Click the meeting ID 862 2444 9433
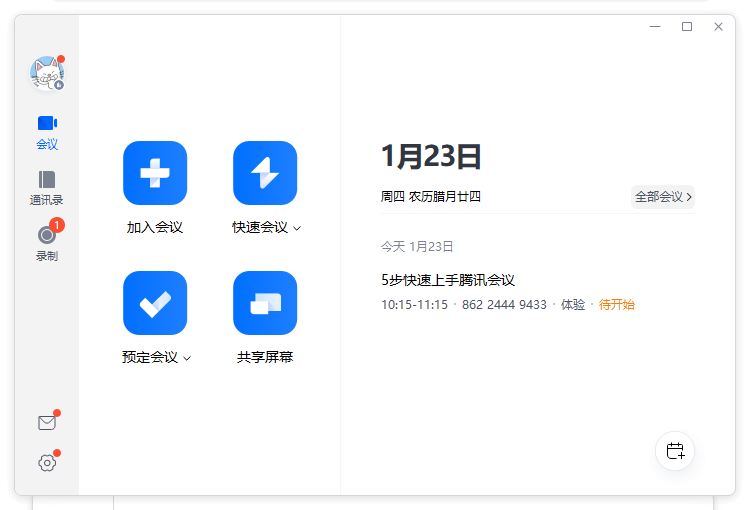 [x=504, y=305]
